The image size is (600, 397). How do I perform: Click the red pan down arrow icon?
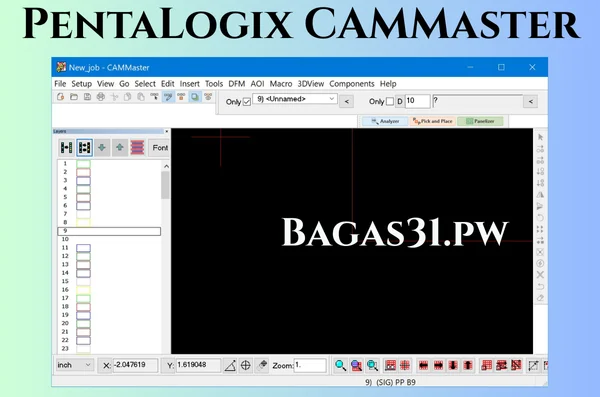pos(453,366)
